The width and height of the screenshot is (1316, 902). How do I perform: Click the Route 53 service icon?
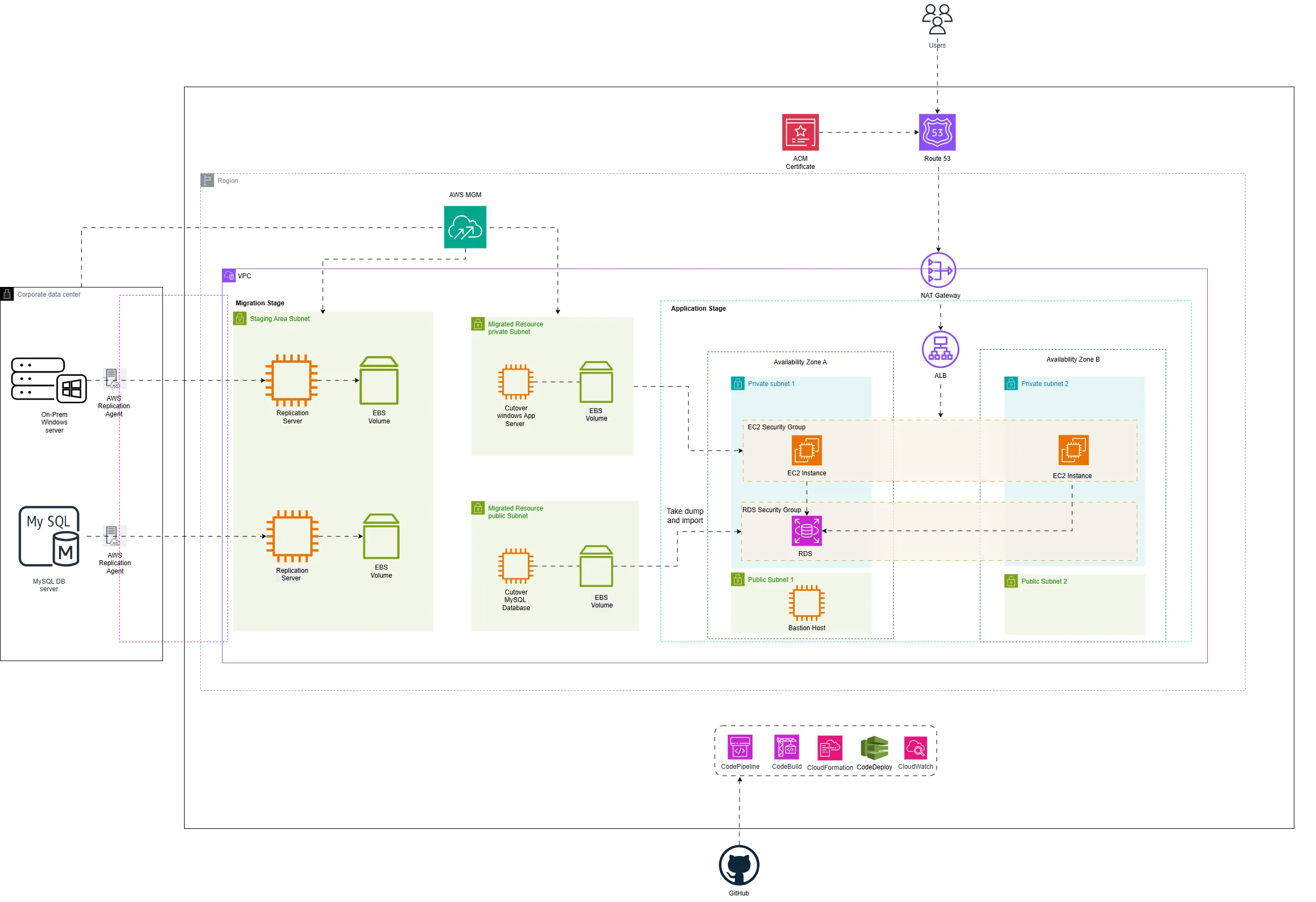tap(937, 132)
